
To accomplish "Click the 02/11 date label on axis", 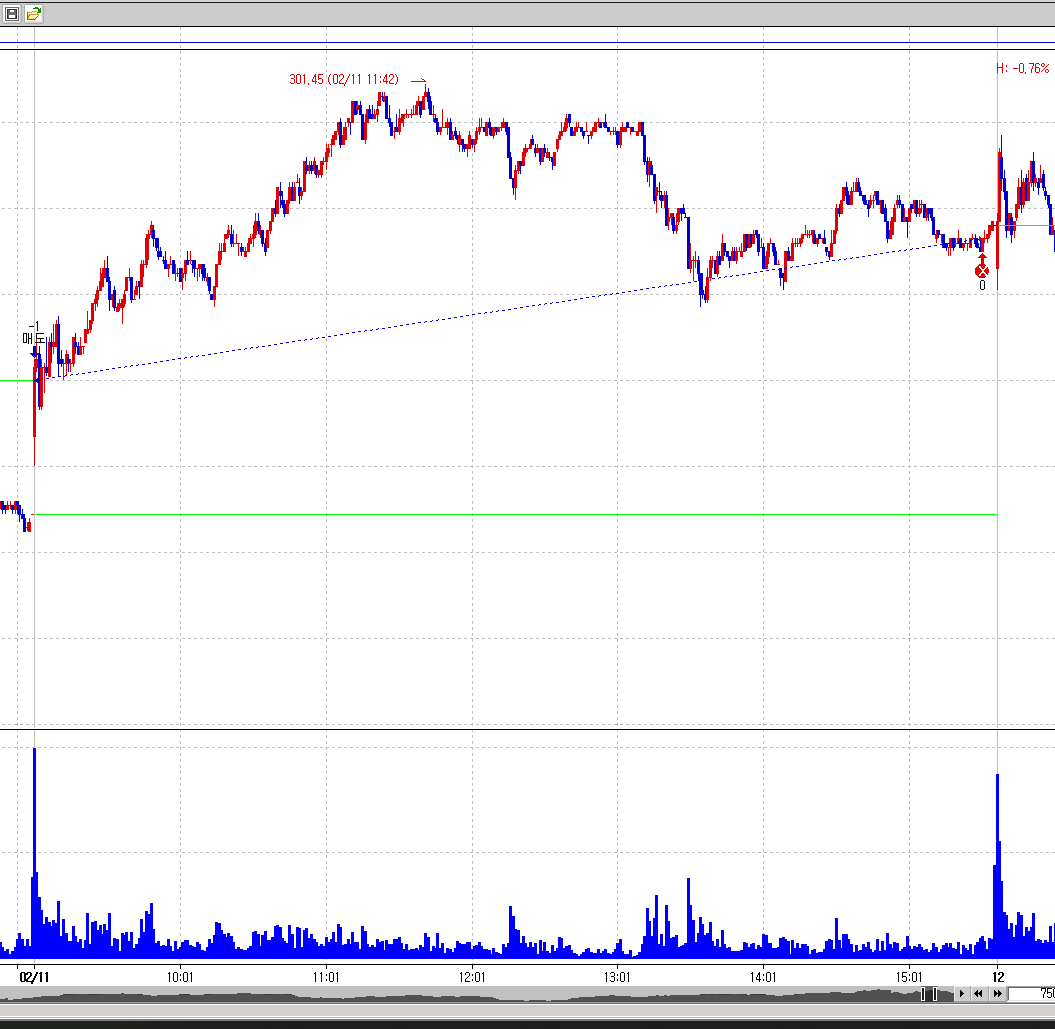I will click(34, 975).
